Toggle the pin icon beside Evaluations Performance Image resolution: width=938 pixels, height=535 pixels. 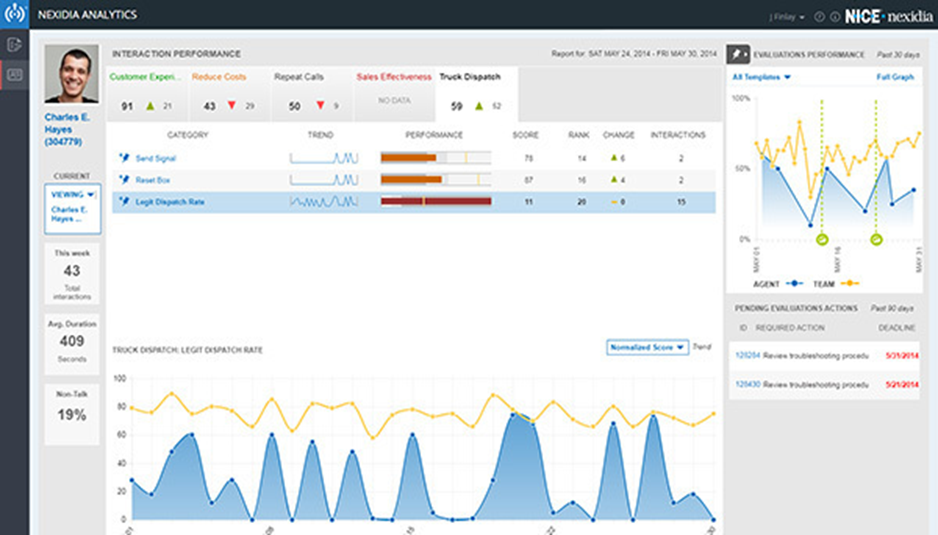(x=738, y=54)
